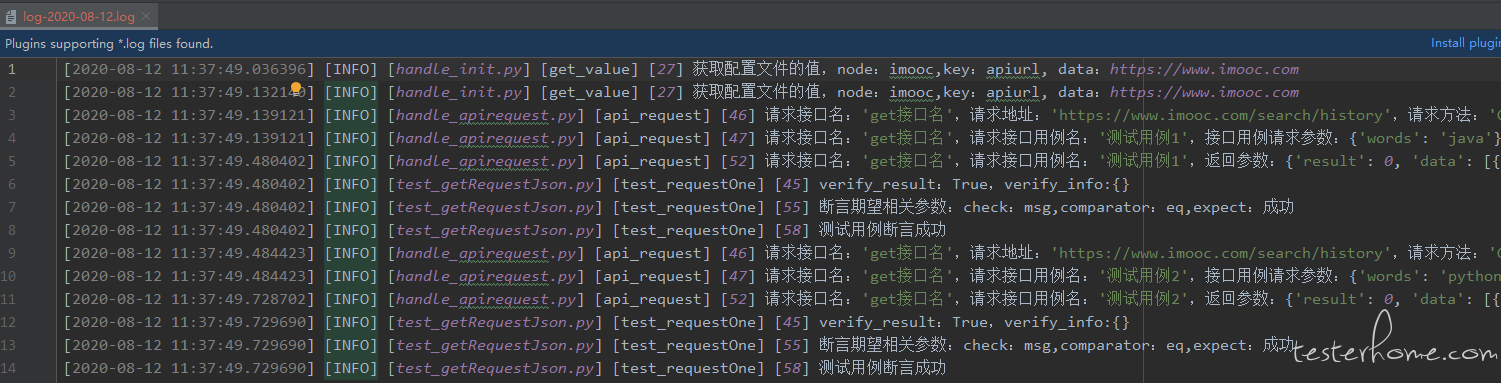Click line number 6 in the gutter
The image size is (1501, 383).
pyautogui.click(x=11, y=184)
